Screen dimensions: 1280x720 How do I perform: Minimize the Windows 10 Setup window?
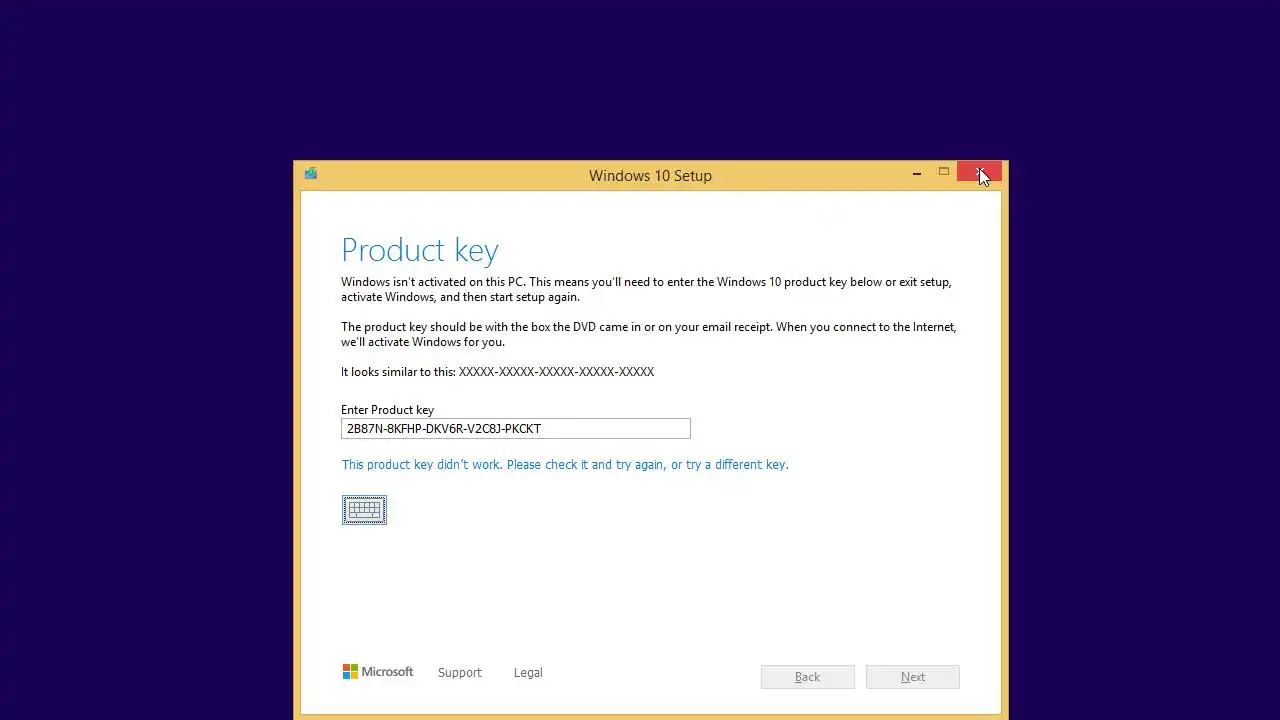pos(916,173)
